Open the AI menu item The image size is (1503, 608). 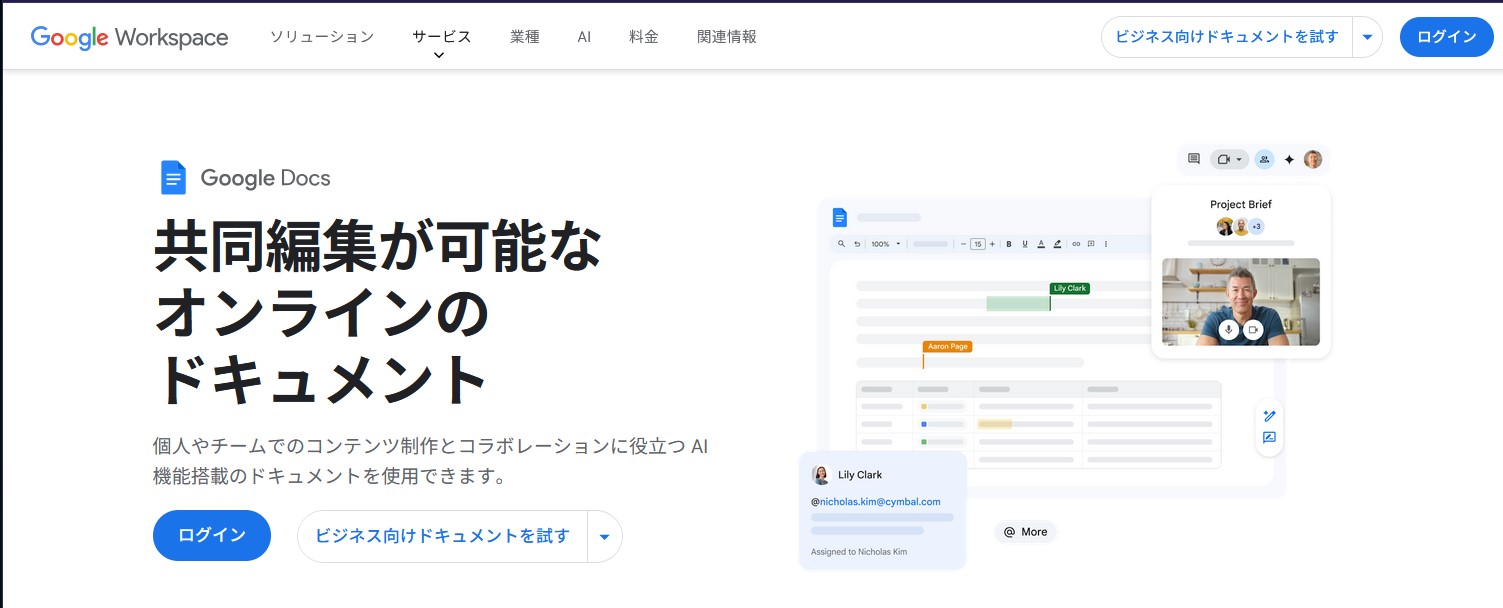[584, 37]
